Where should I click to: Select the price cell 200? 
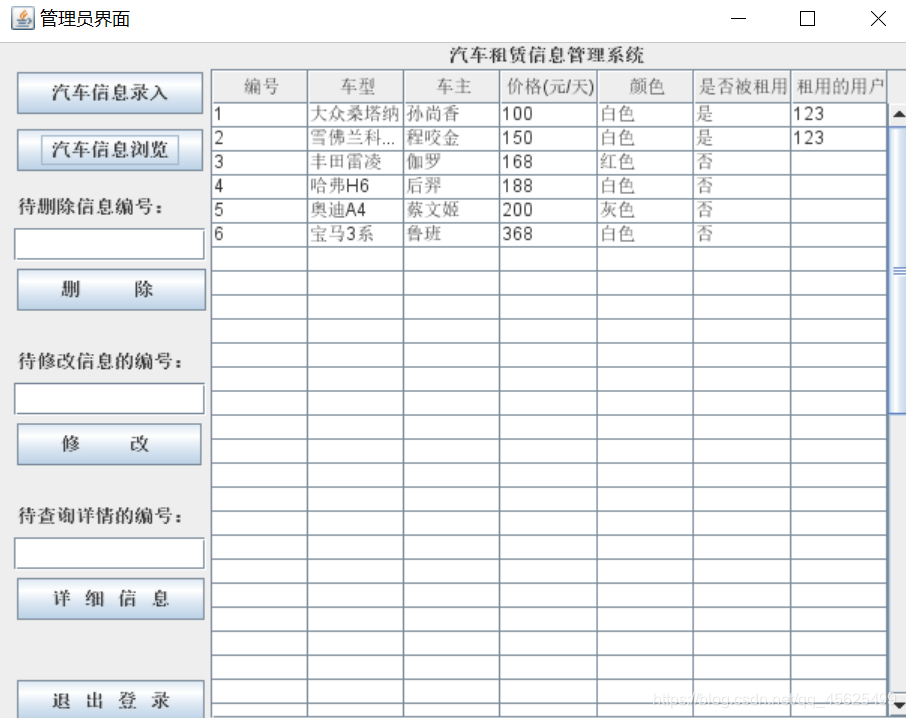tap(548, 210)
